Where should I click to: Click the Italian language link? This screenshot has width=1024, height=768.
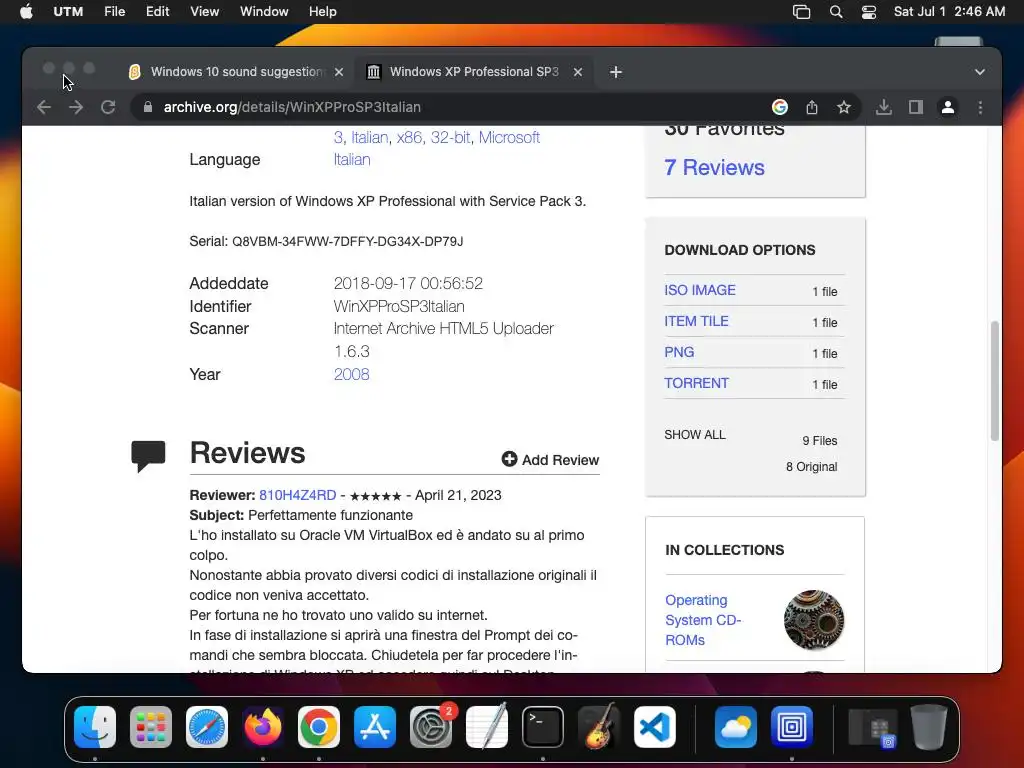352,159
